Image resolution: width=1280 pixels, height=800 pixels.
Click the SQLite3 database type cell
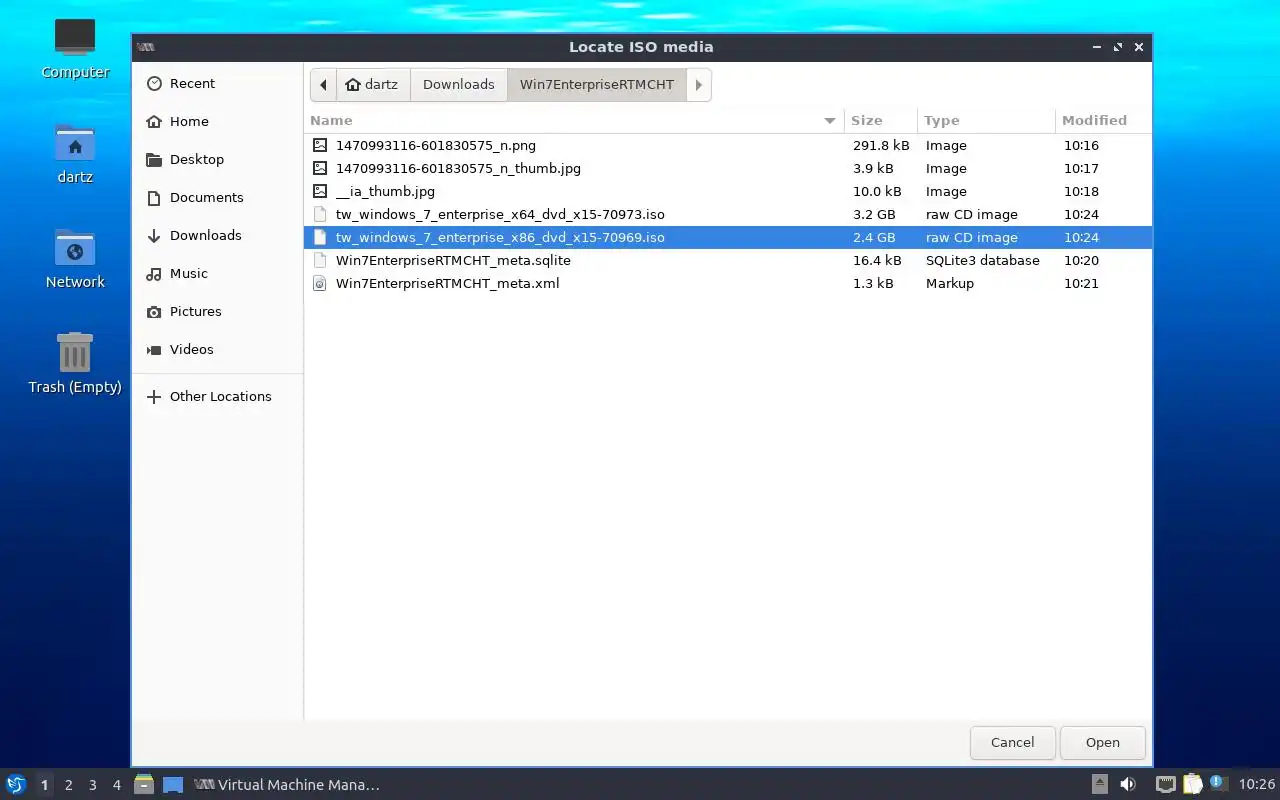tap(983, 261)
